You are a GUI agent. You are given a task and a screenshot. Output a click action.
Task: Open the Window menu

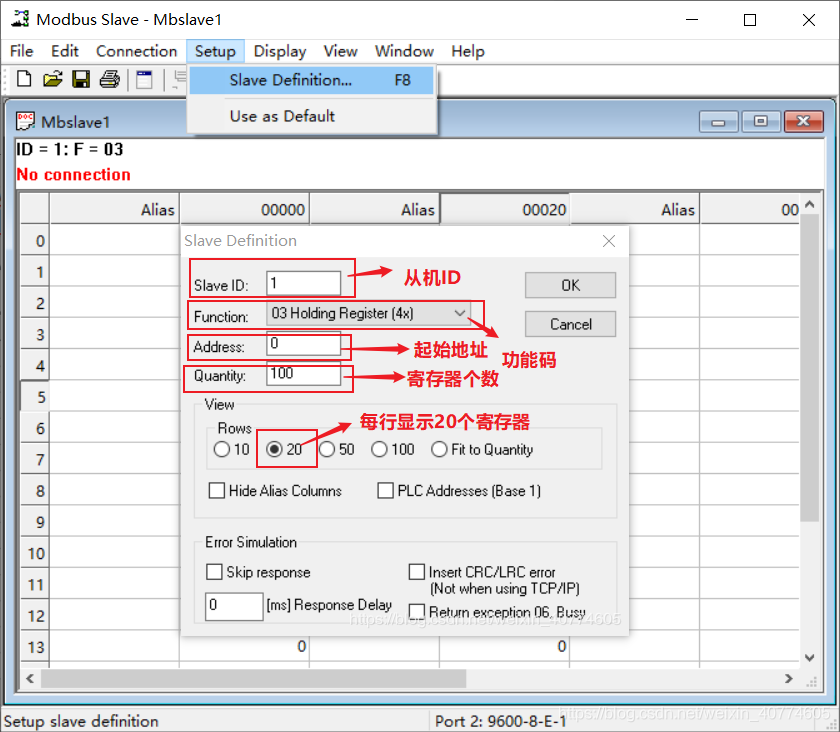point(404,51)
